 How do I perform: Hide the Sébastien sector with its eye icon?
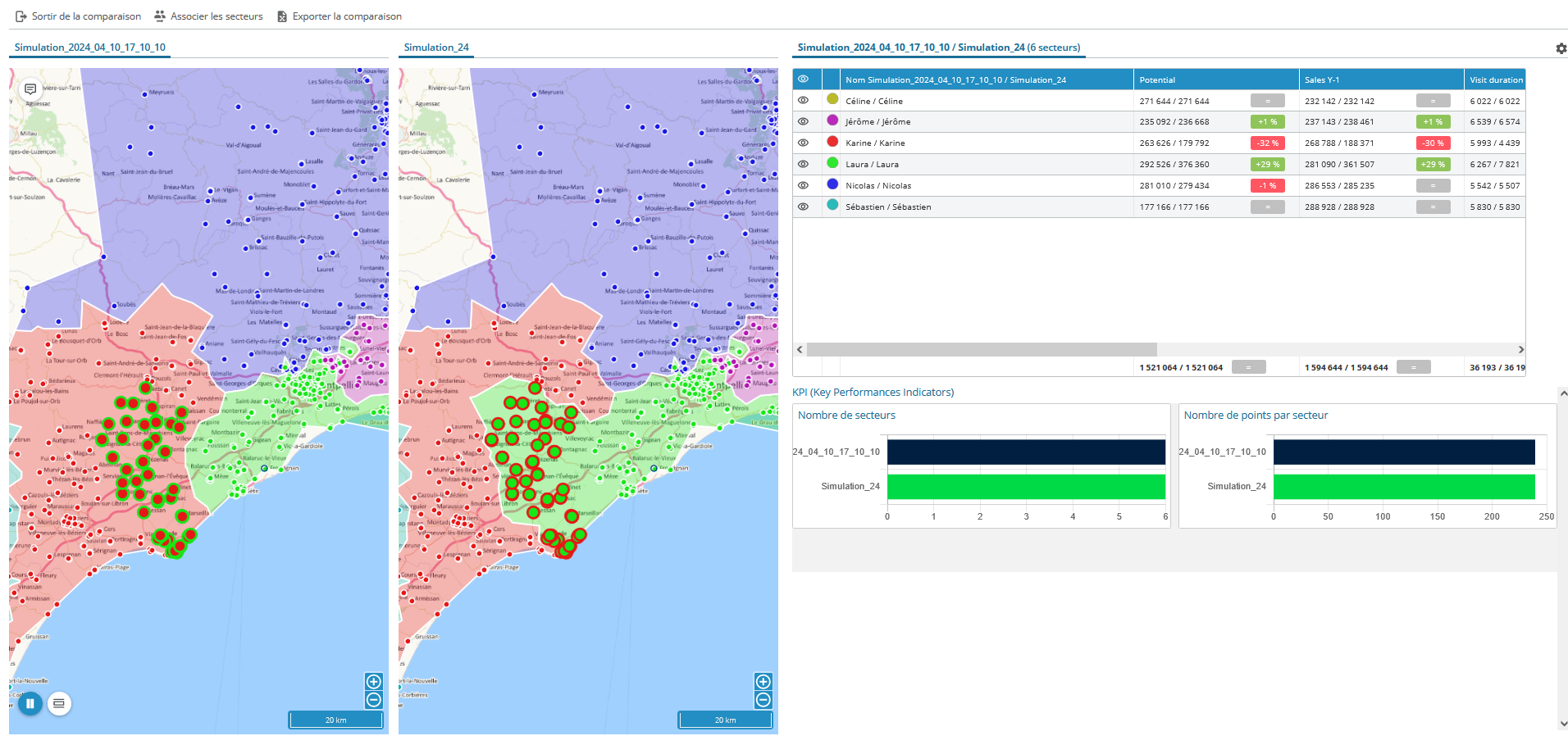click(x=804, y=207)
